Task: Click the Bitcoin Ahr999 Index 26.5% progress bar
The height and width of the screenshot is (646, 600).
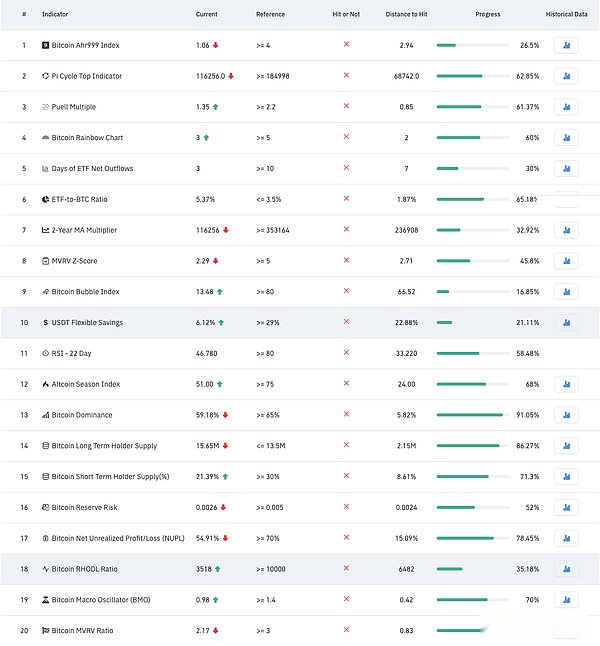Action: point(473,45)
